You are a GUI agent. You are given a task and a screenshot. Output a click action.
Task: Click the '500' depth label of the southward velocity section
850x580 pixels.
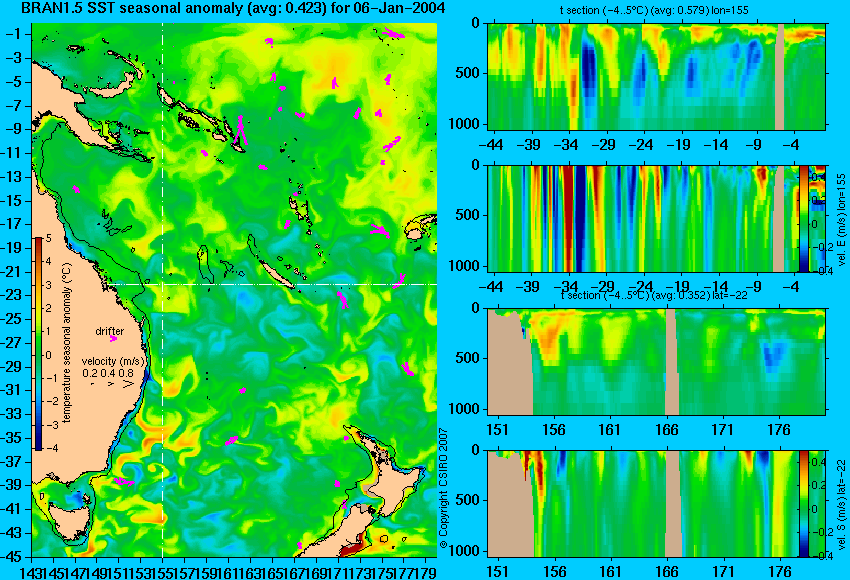coord(468,500)
